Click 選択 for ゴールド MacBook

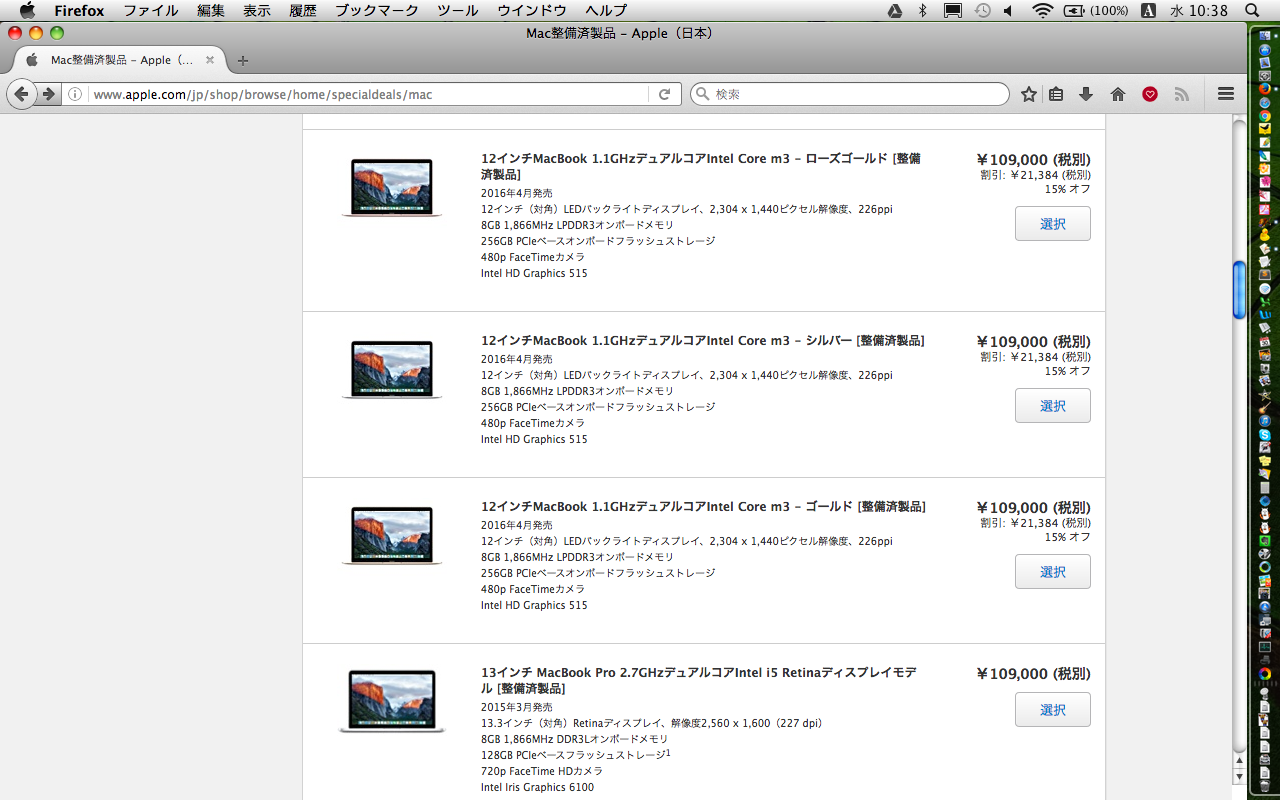[x=1053, y=572]
